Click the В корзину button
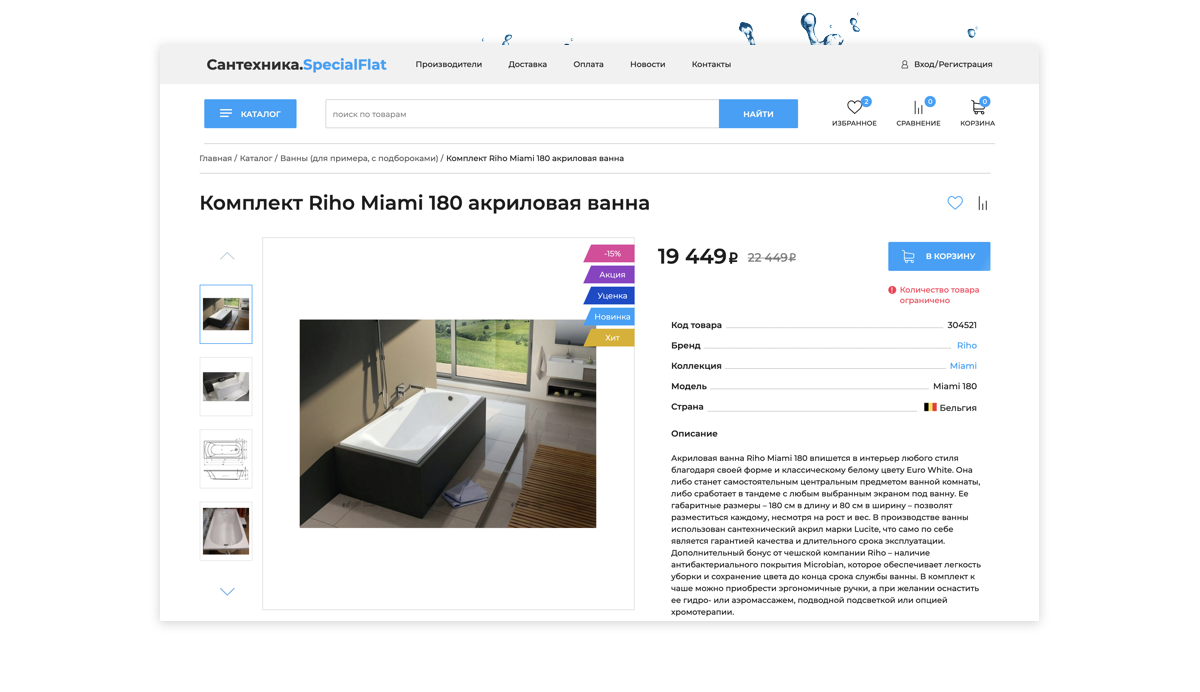The image size is (1200, 692). click(939, 256)
